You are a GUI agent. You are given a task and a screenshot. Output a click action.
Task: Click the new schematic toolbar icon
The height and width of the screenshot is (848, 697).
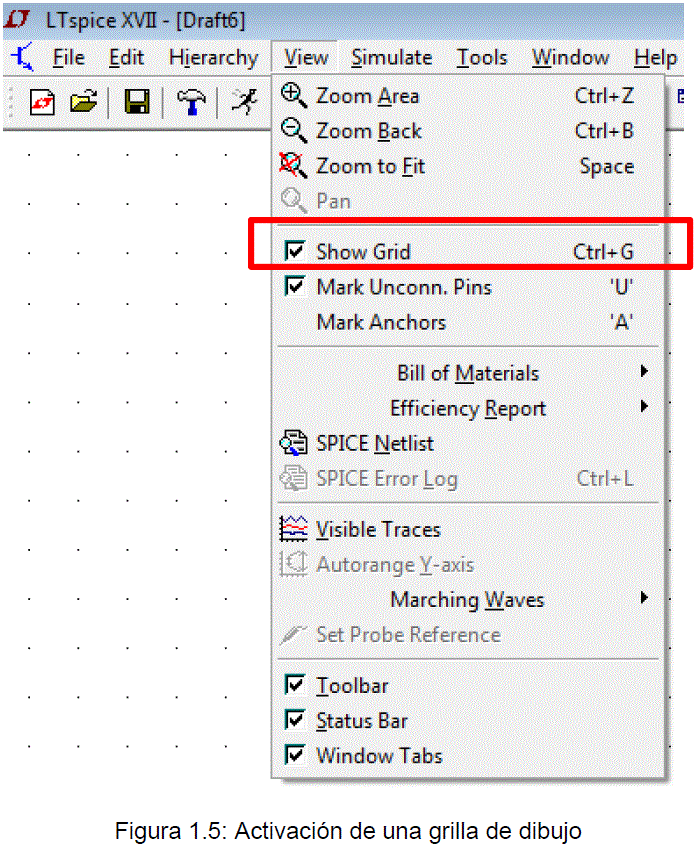pos(42,102)
